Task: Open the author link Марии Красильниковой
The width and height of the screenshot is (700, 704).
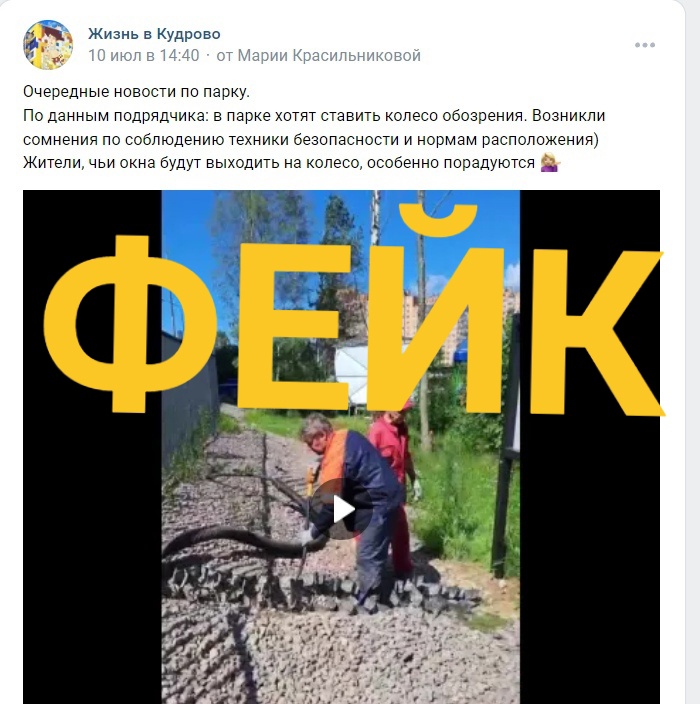Action: point(329,56)
